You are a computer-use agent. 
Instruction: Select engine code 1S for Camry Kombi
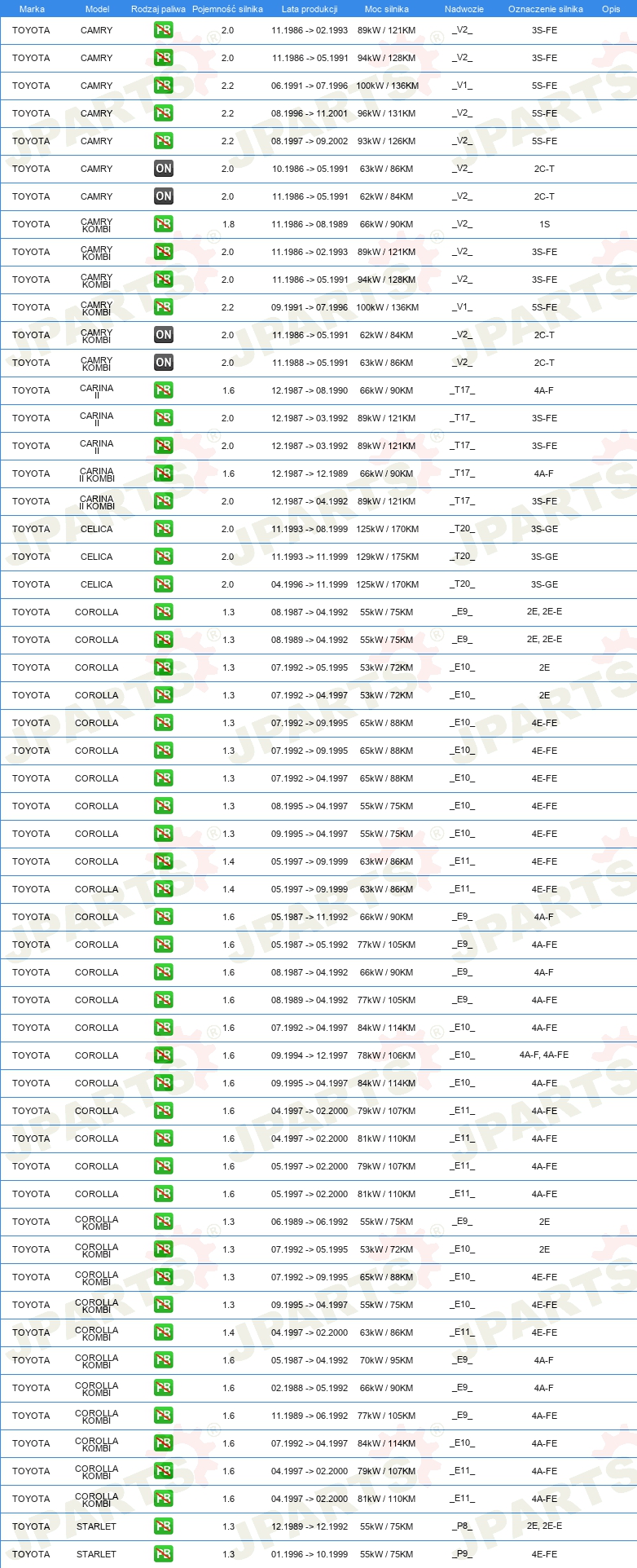click(x=545, y=224)
